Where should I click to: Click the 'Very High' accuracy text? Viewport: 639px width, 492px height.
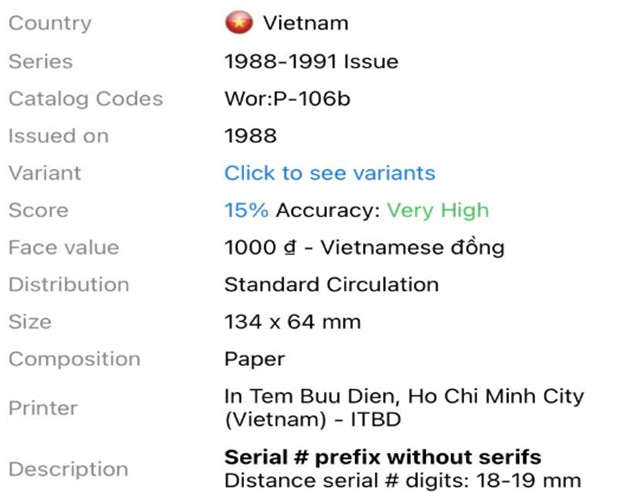[x=438, y=210]
